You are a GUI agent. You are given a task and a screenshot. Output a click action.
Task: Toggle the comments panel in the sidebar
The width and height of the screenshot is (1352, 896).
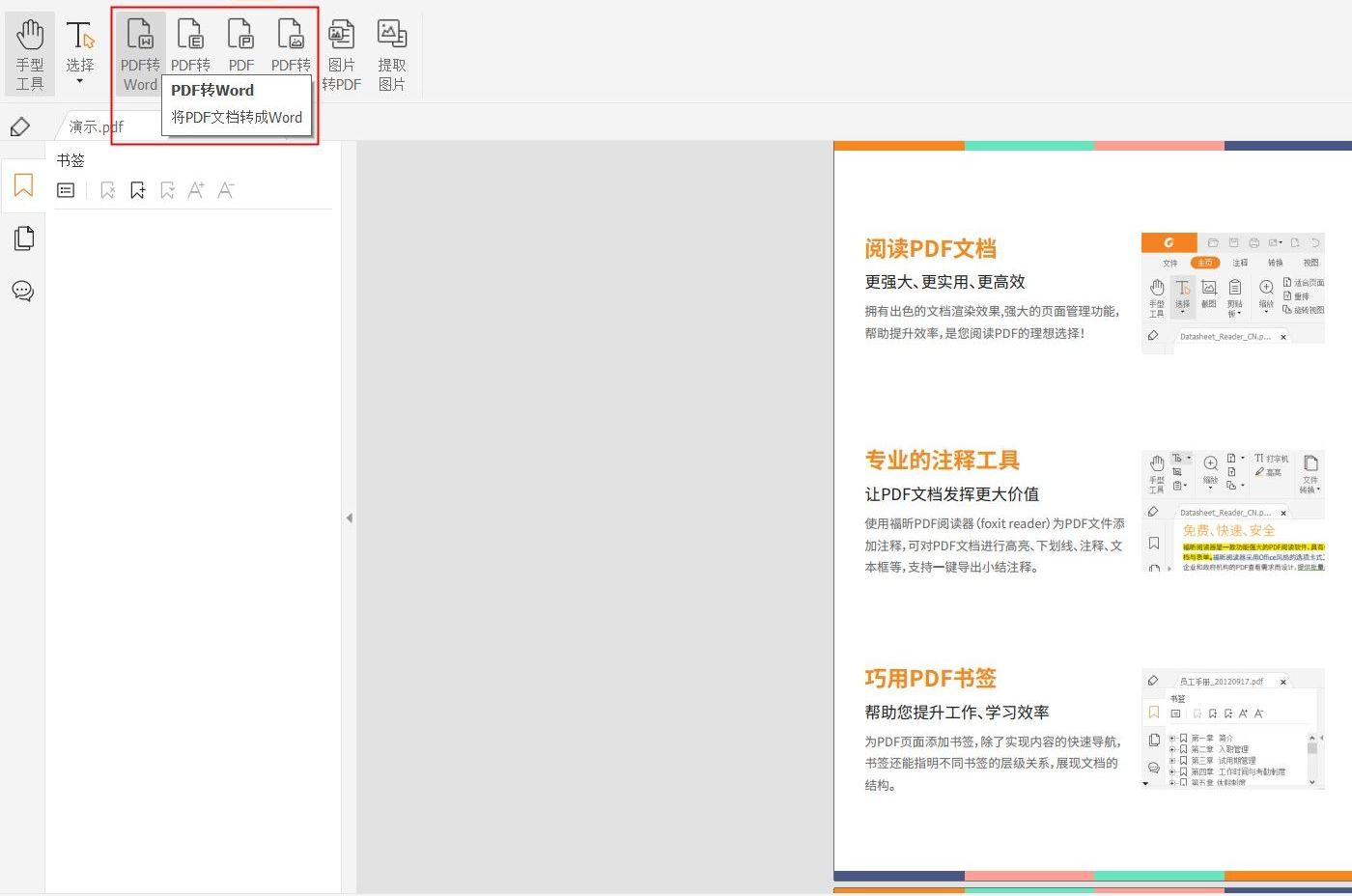pyautogui.click(x=23, y=292)
